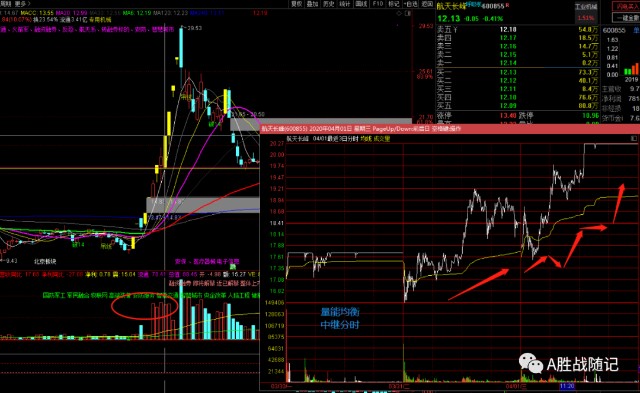Click stock name 航天长峰 in quote panel
Image resolution: width=640 pixels, height=393 pixels.
(451, 6)
